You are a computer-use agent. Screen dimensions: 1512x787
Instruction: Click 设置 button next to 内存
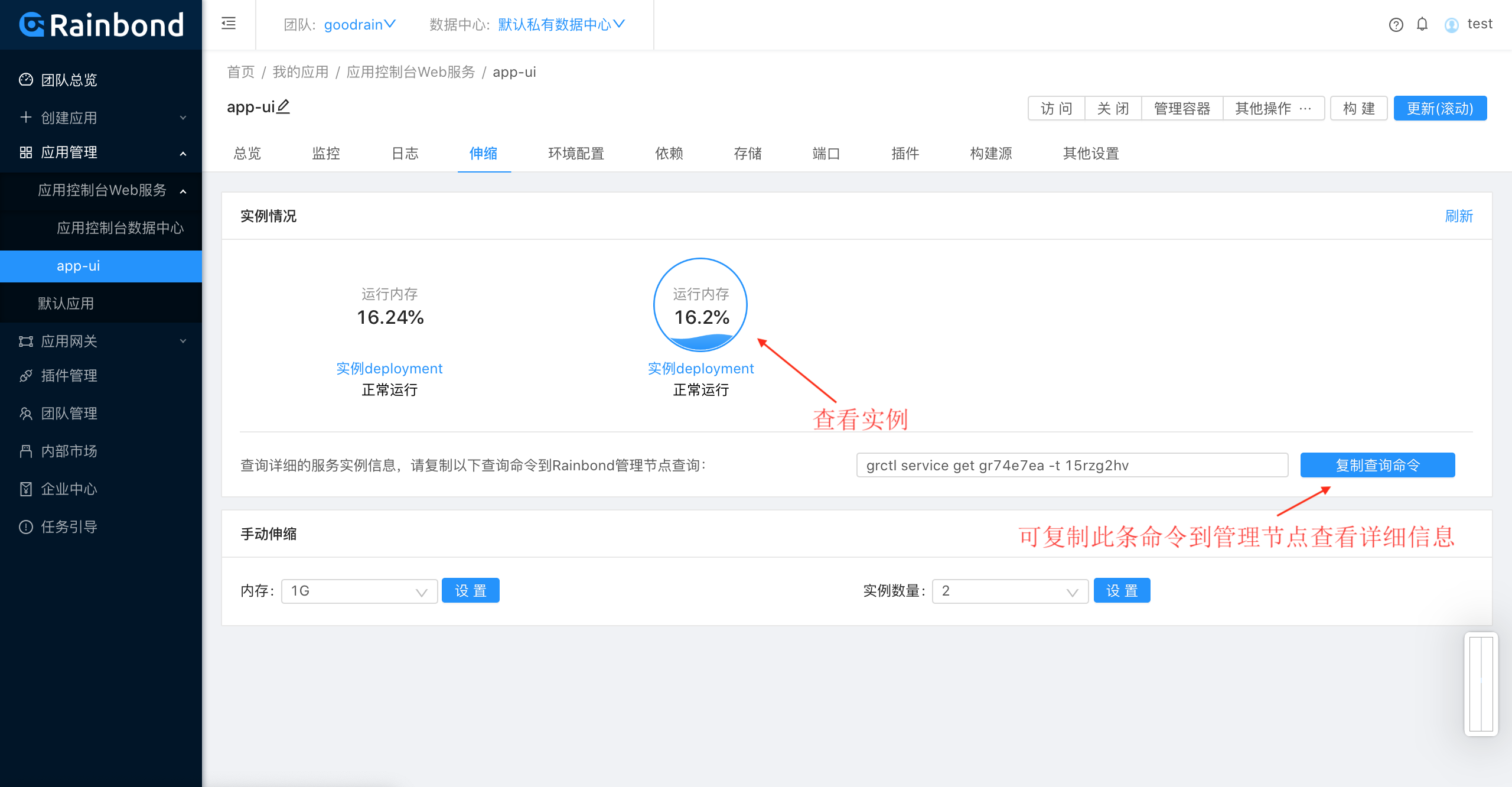pos(471,590)
